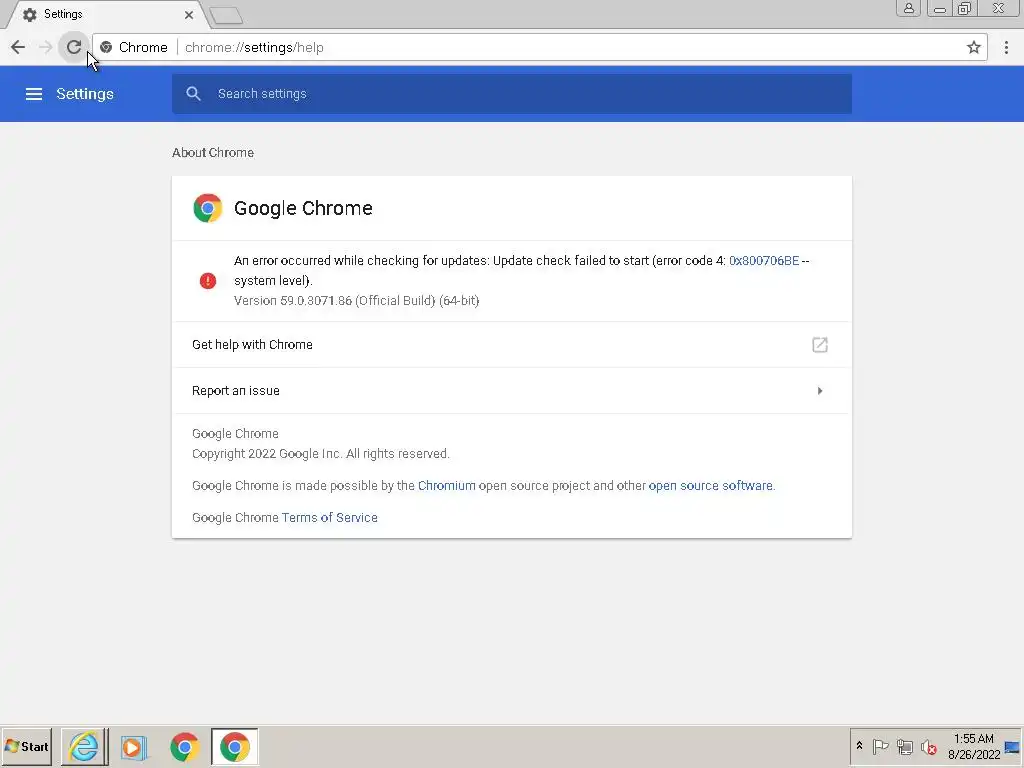Restore down the Chrome window
The height and width of the screenshot is (768, 1024).
click(x=964, y=8)
